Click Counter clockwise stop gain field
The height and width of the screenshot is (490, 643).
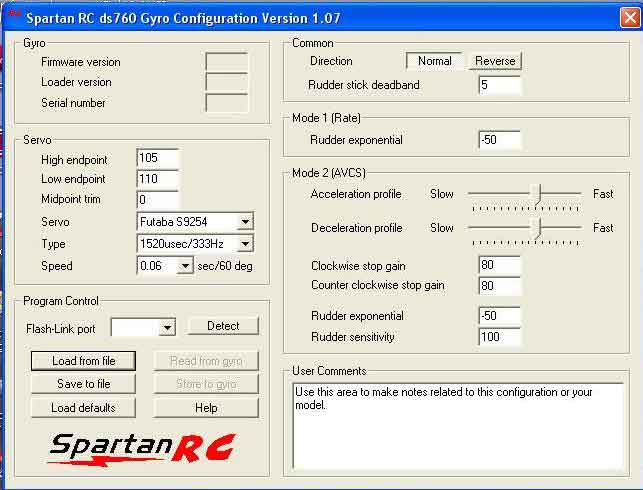[499, 286]
